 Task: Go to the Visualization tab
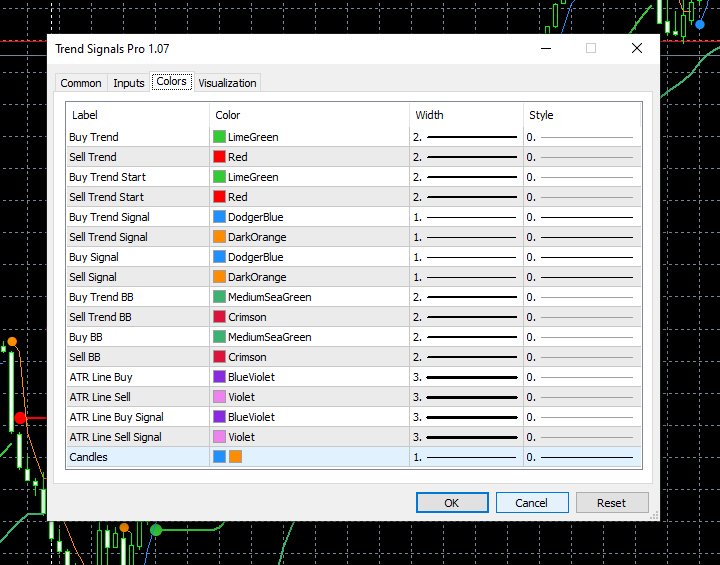pyautogui.click(x=227, y=83)
